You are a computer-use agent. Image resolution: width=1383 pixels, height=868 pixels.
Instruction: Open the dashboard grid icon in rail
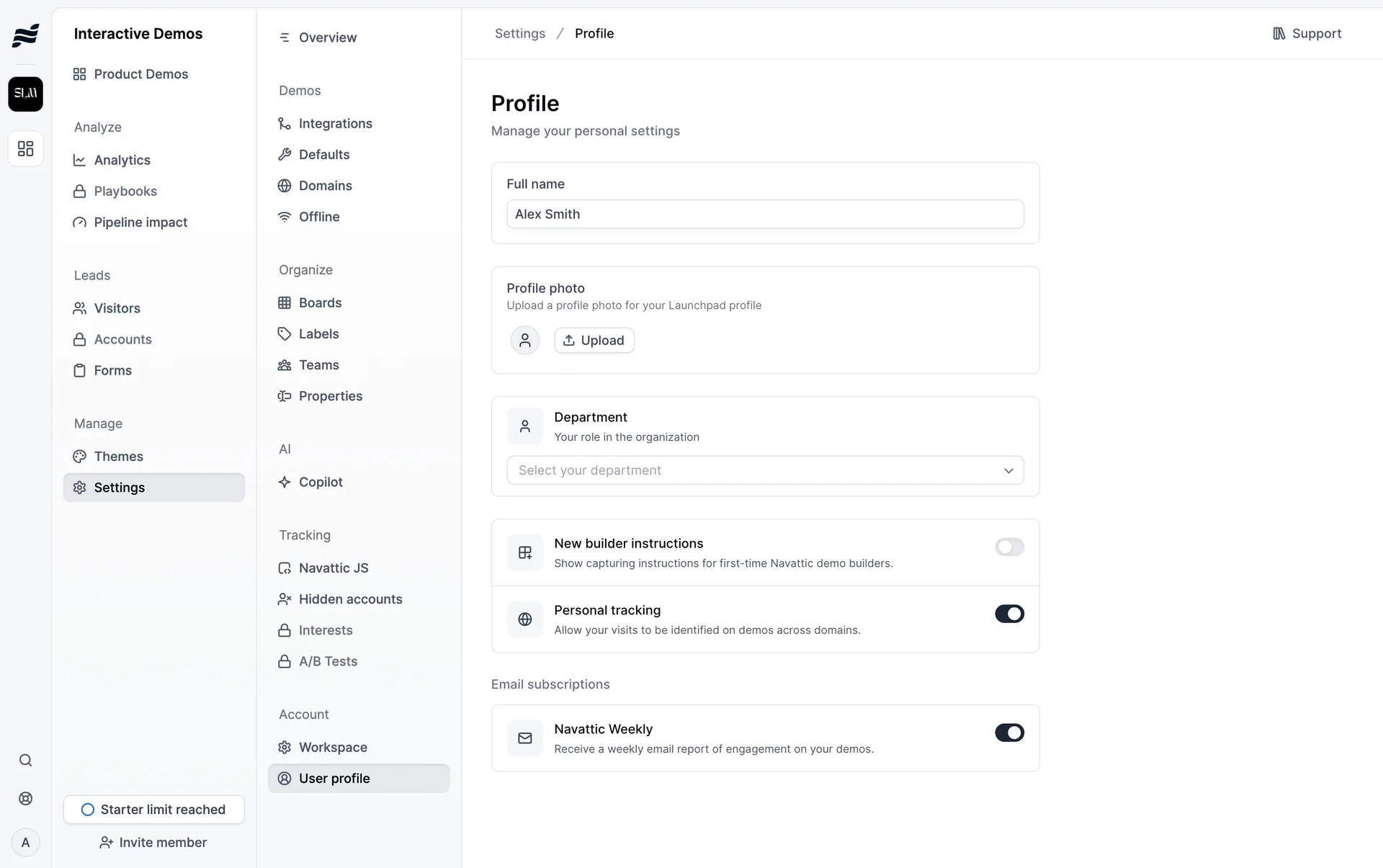[x=25, y=148]
